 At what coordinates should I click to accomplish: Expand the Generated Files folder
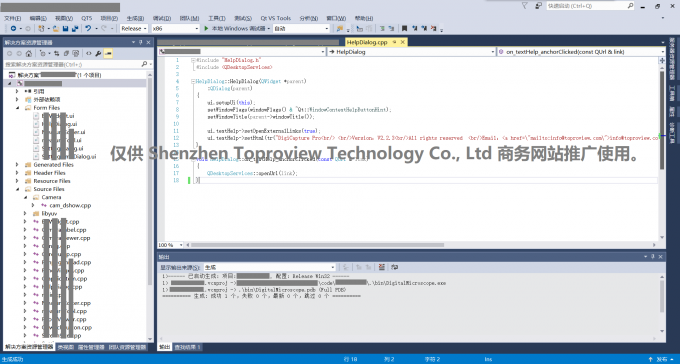[x=18, y=165]
